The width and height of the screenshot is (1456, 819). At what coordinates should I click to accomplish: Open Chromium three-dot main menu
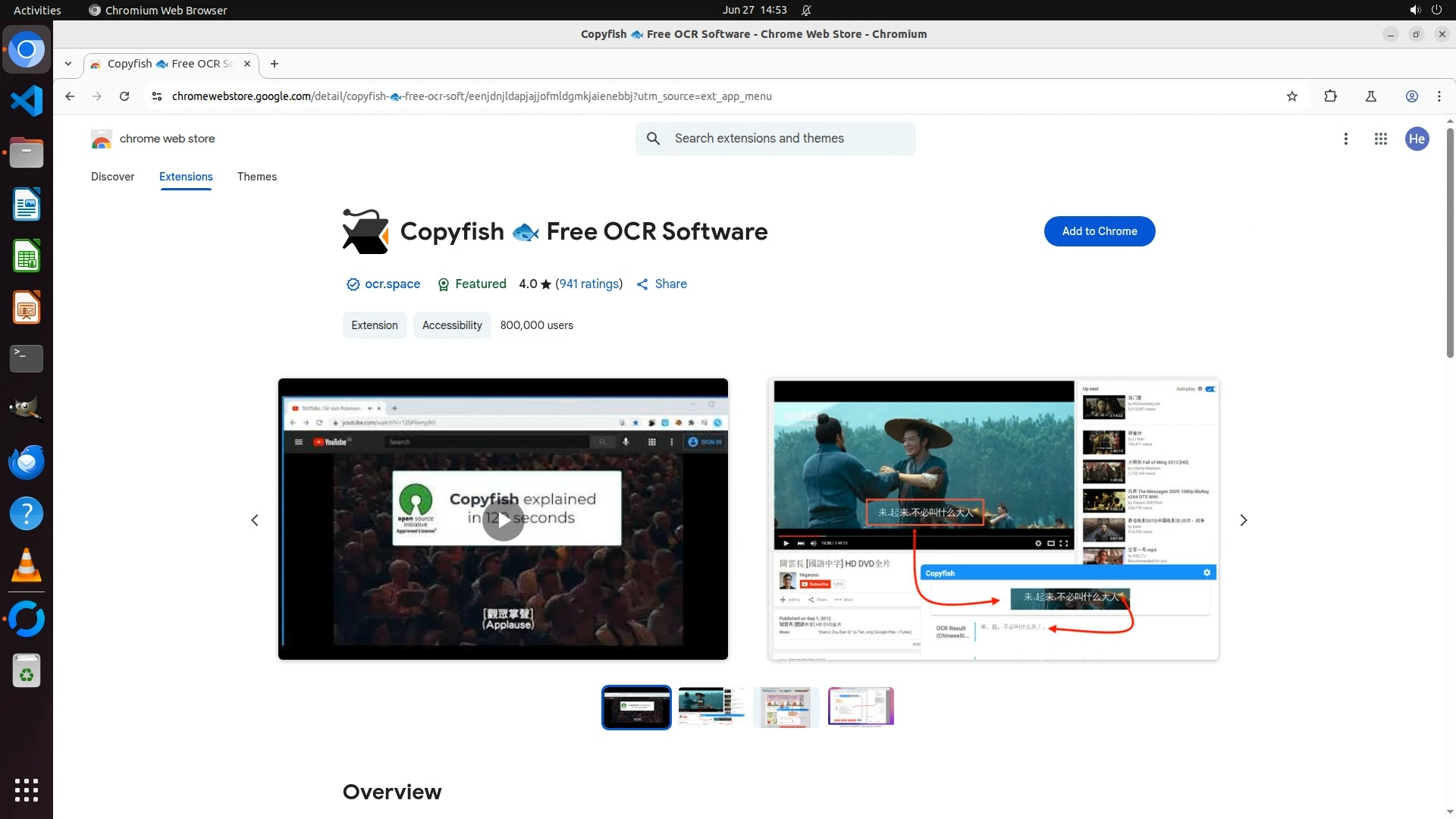(1439, 96)
